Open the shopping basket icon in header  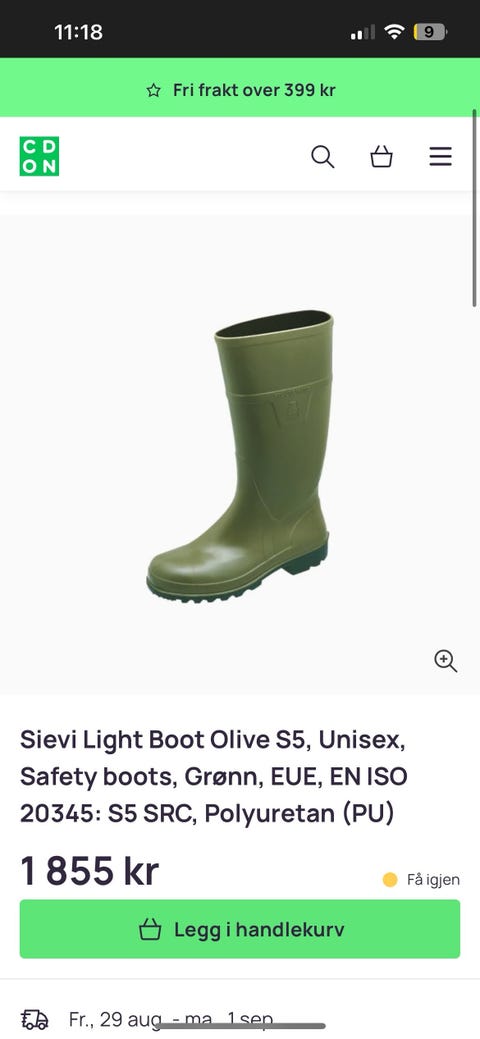tap(381, 157)
